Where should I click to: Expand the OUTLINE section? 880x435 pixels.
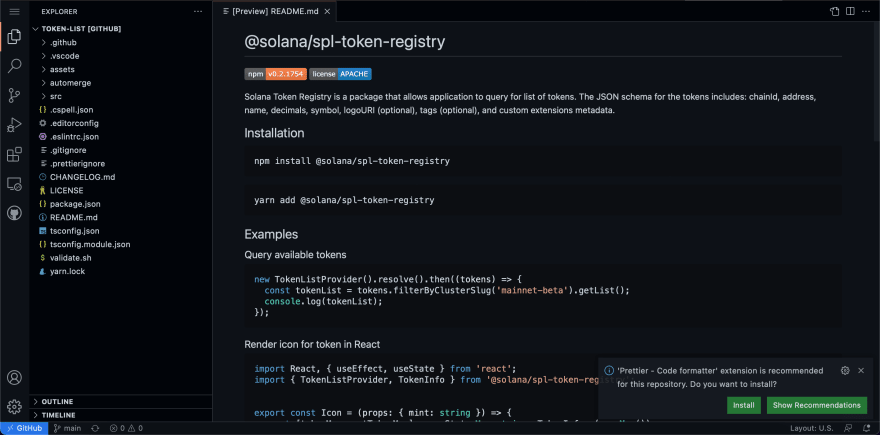(121, 402)
